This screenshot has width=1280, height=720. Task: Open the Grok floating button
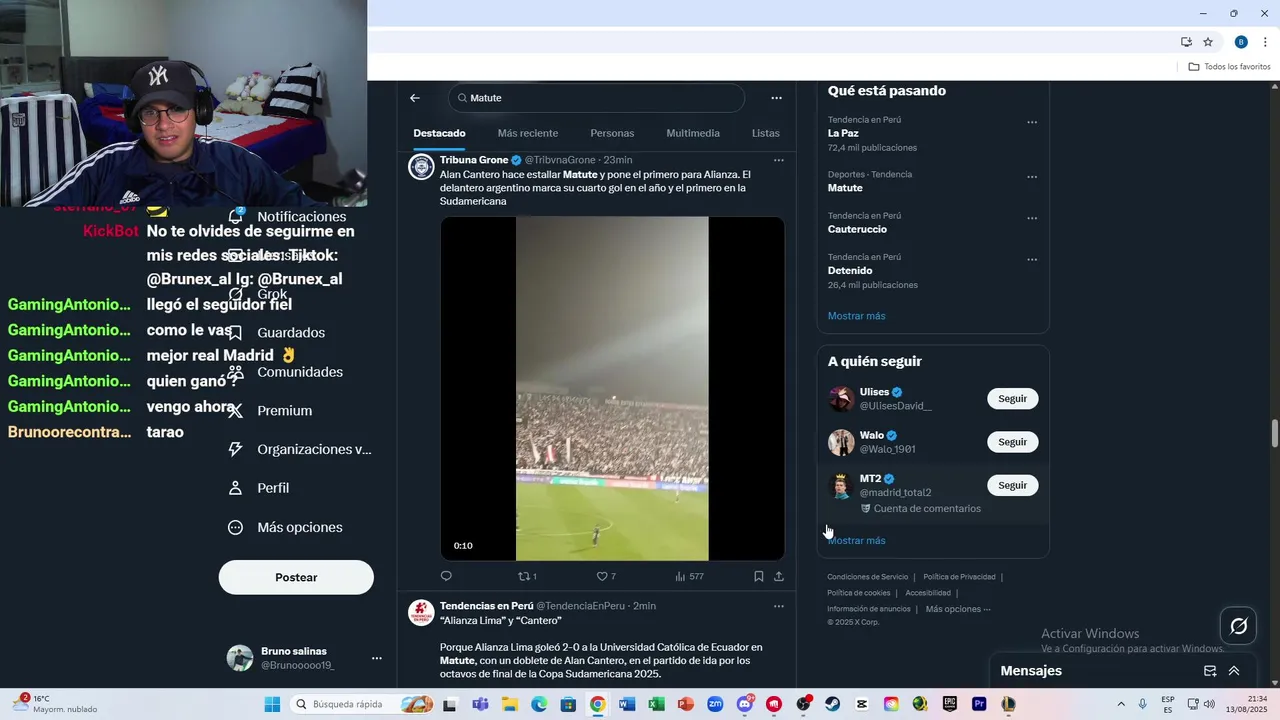coord(1238,626)
